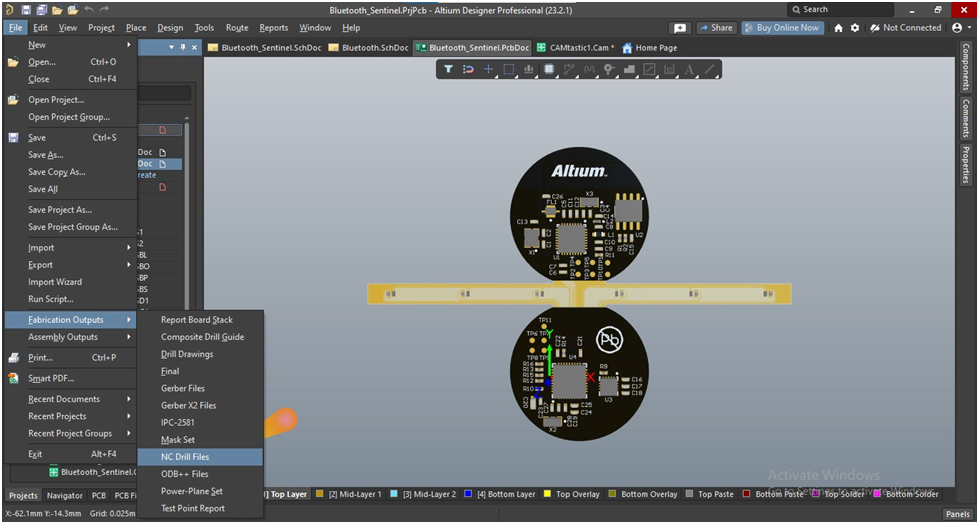979x524 pixels.
Task: Pick the place via tool
Action: pos(609,69)
